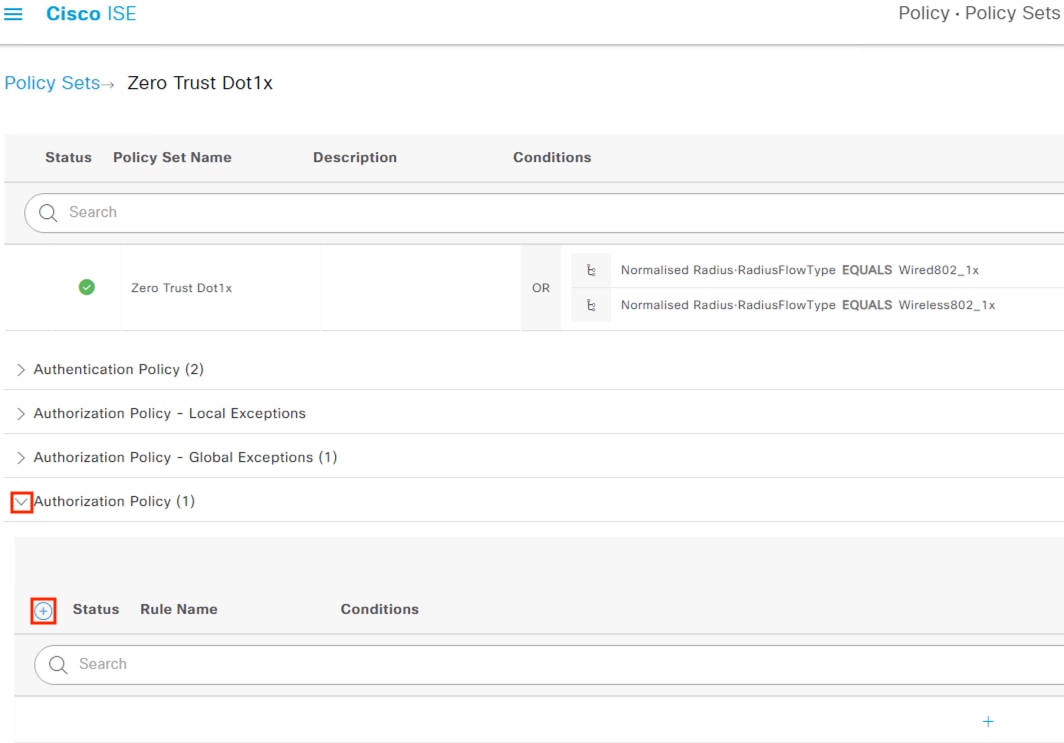Click the Description column header

(x=355, y=157)
